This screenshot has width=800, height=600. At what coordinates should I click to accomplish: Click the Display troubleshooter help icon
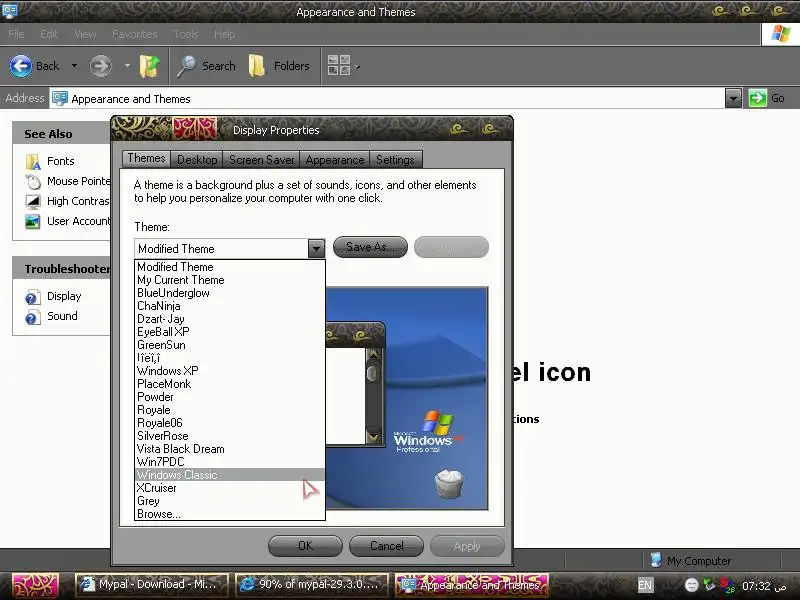32,297
